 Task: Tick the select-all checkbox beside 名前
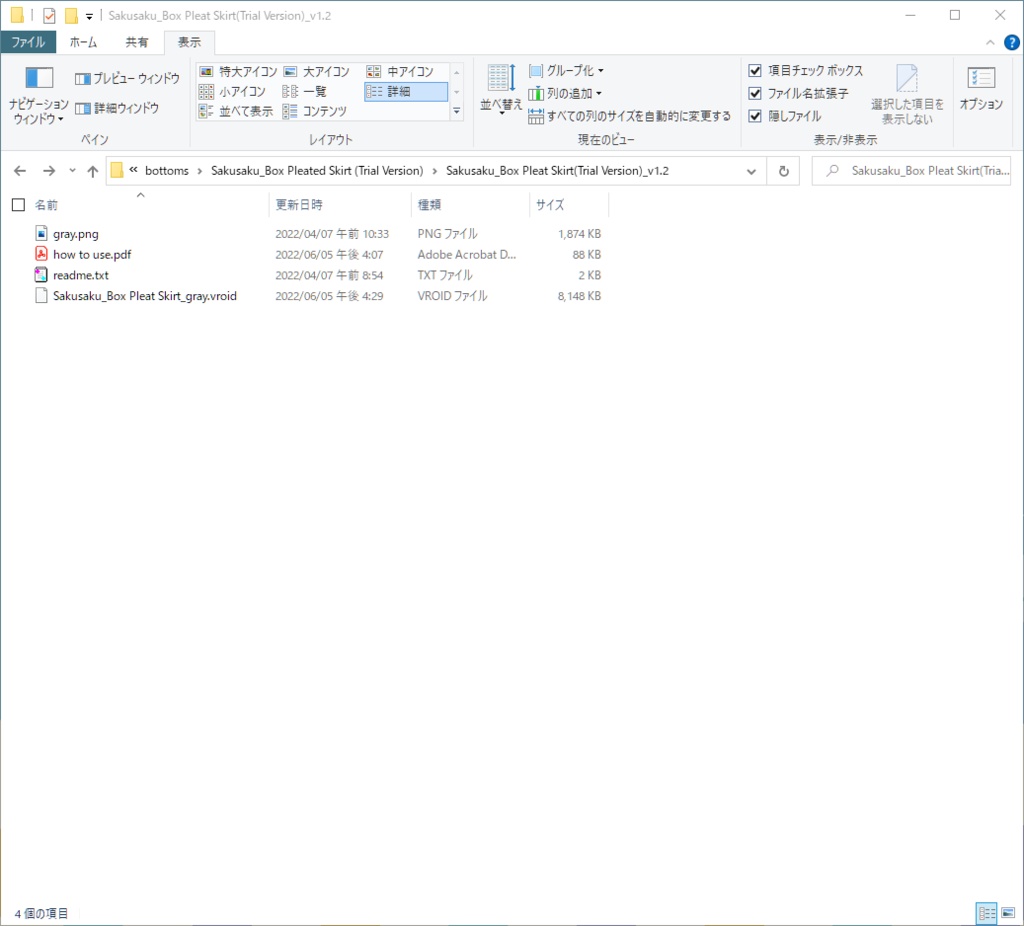18,205
